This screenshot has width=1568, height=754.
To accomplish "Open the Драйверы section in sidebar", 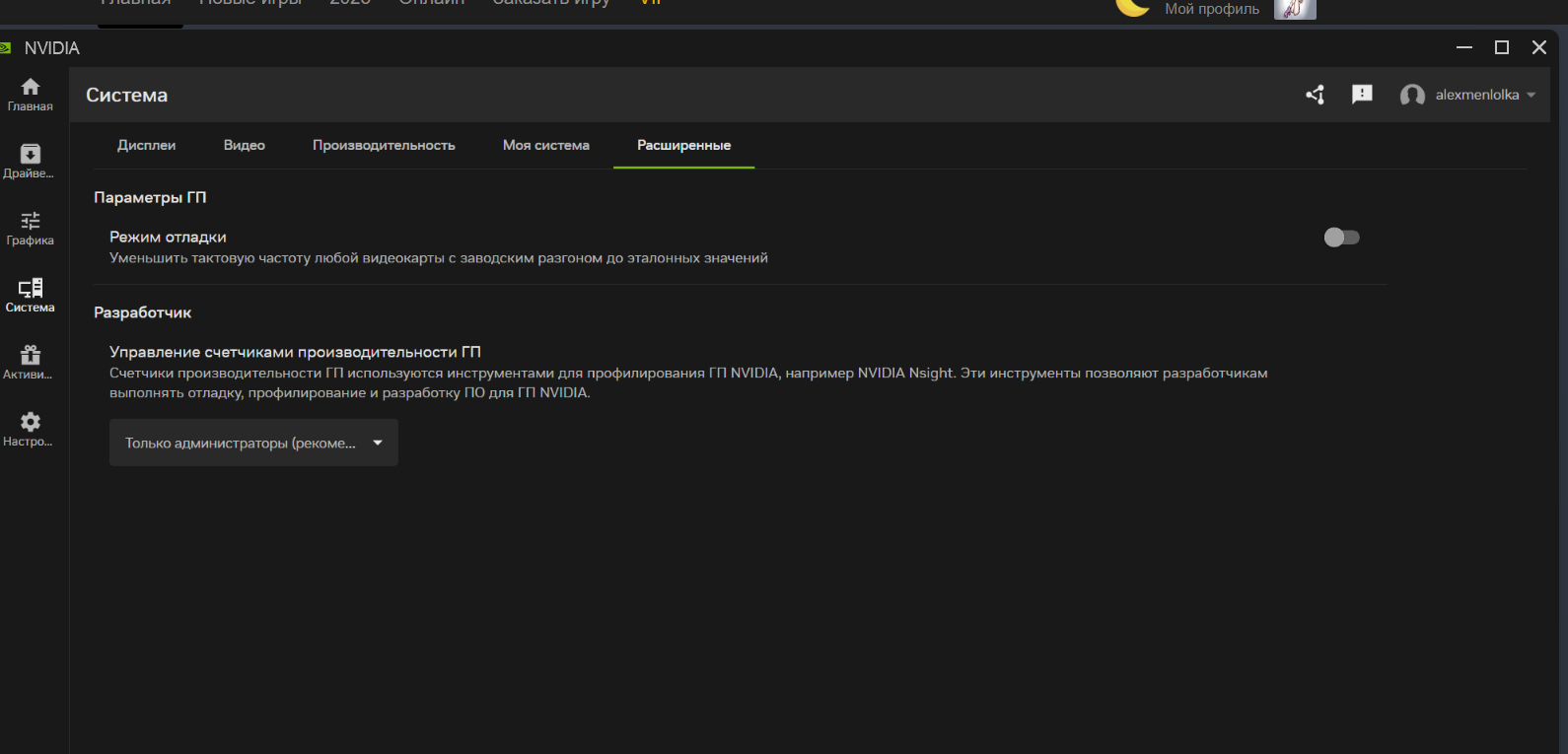I will [31, 161].
